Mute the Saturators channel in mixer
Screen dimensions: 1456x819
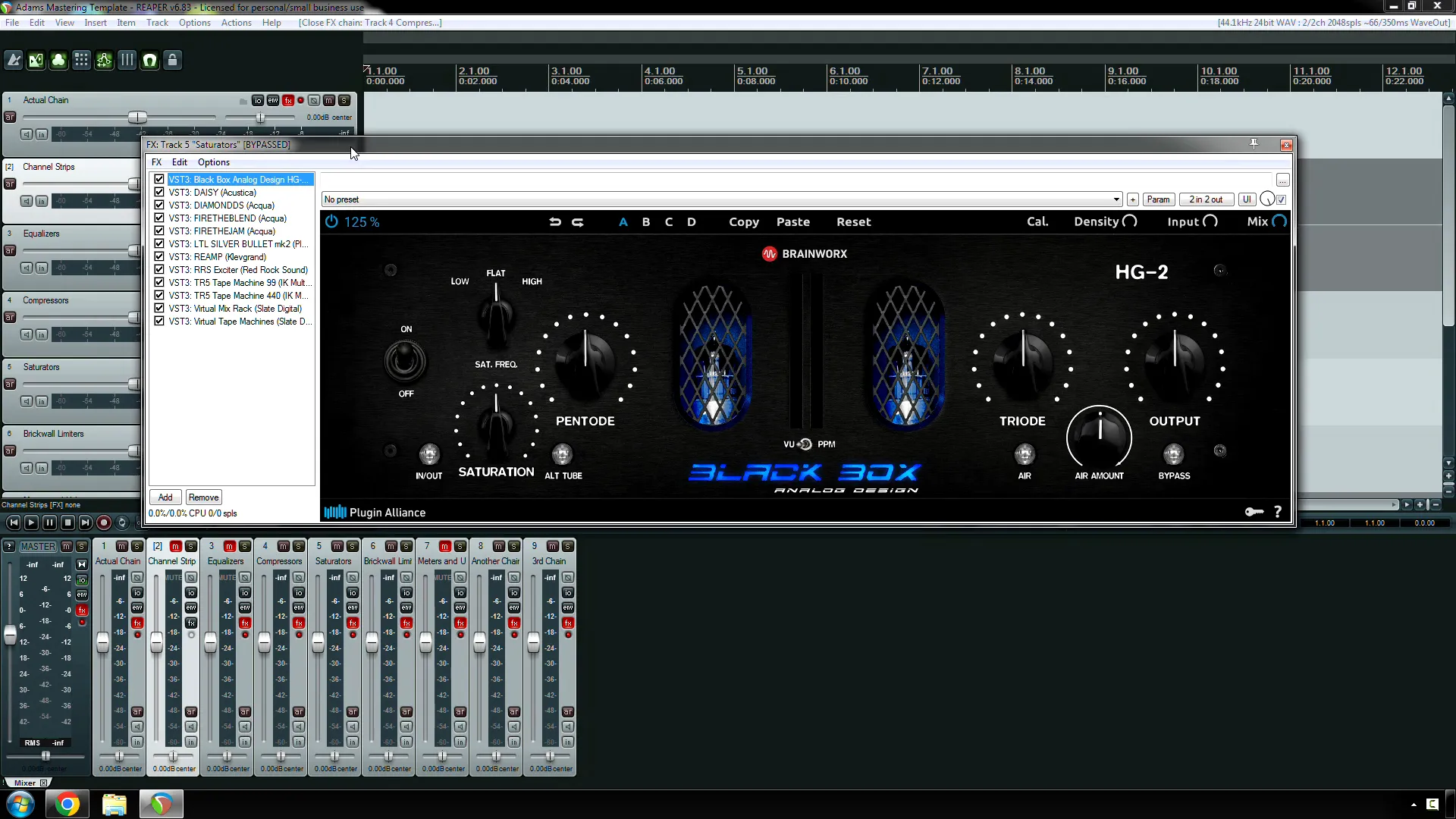pos(337,546)
